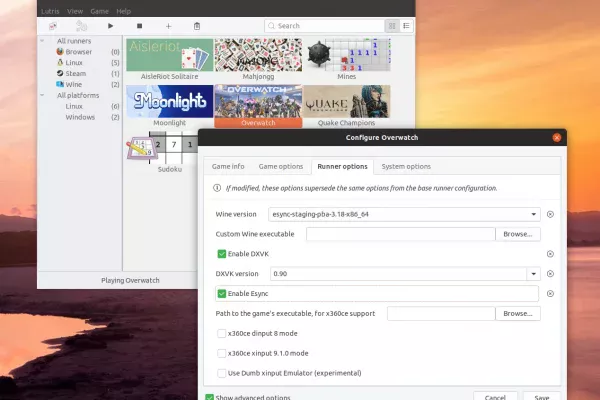Browse for x360ce game executable path
The width and height of the screenshot is (600, 400).
coord(518,313)
